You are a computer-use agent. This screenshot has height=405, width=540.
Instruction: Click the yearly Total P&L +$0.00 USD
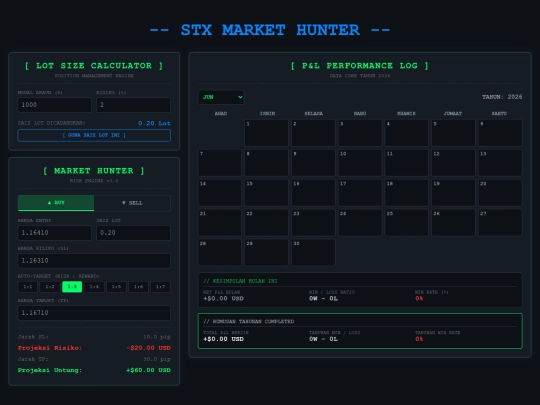tap(224, 339)
